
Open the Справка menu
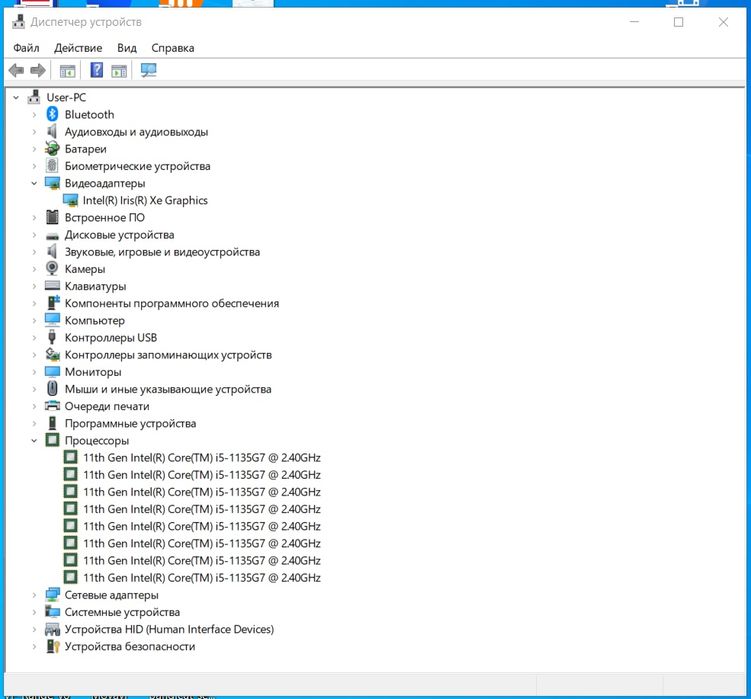pyautogui.click(x=173, y=48)
